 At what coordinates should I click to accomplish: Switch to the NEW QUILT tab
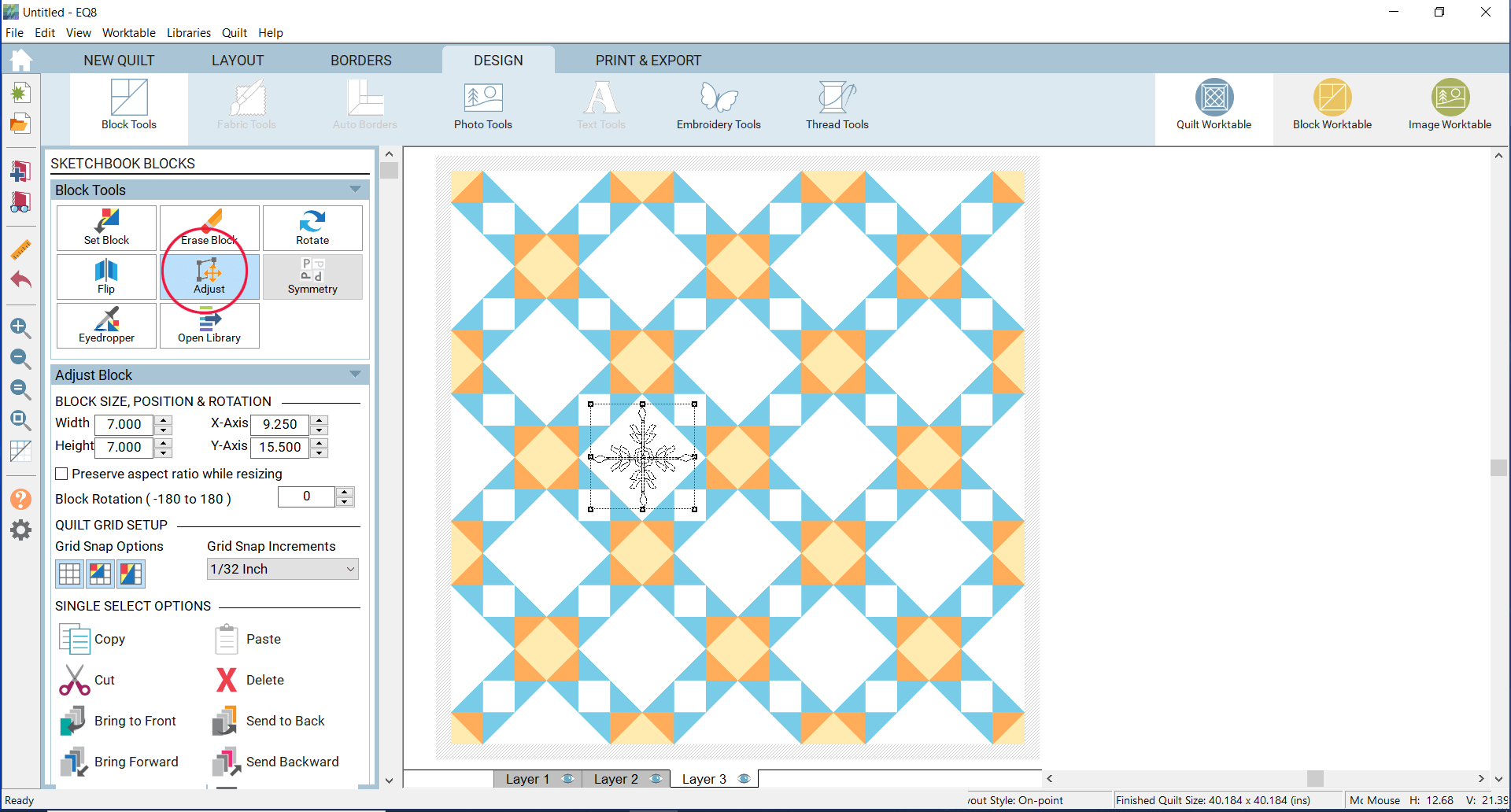pos(119,61)
